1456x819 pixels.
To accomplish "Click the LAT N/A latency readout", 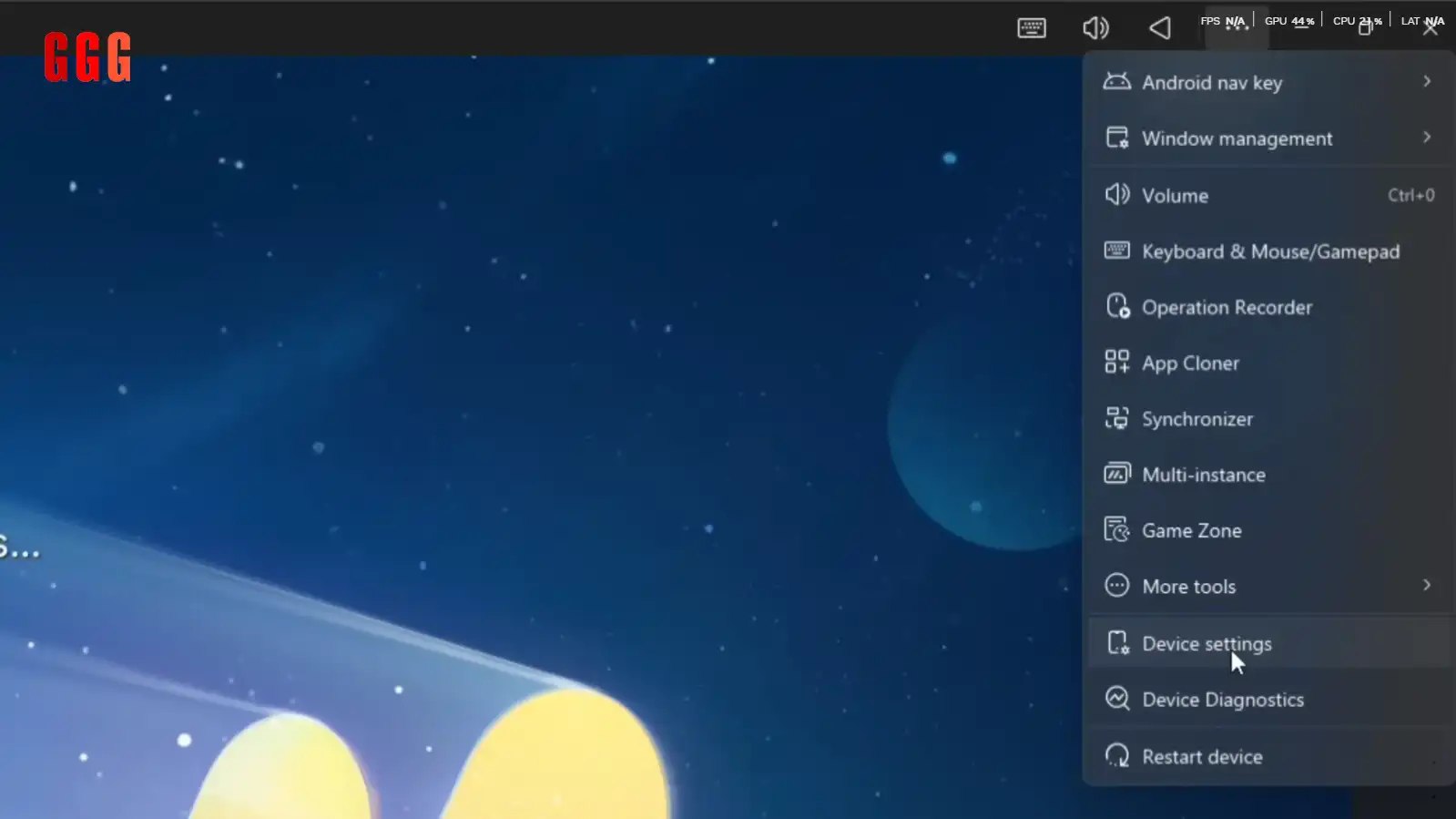I will click(1422, 21).
